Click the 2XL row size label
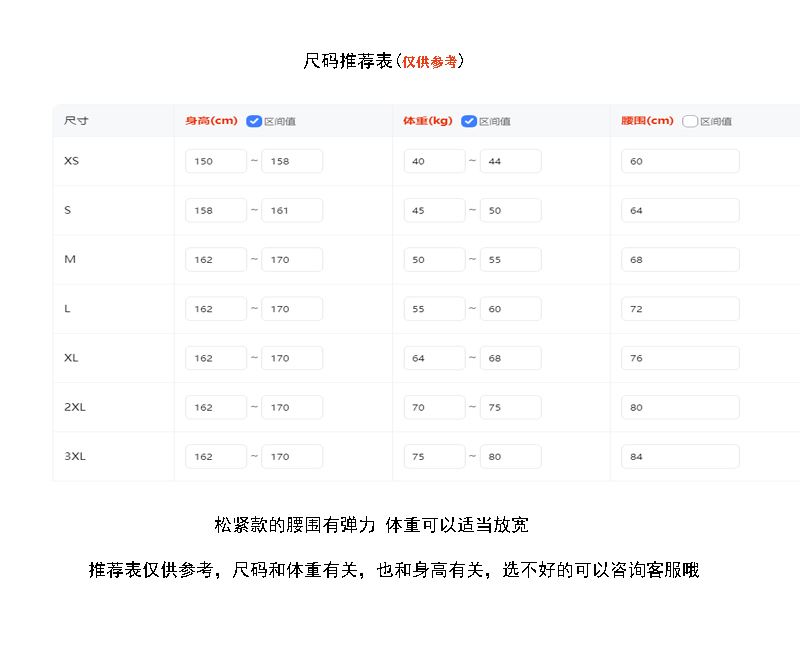Image resolution: width=800 pixels, height=652 pixels. click(74, 407)
